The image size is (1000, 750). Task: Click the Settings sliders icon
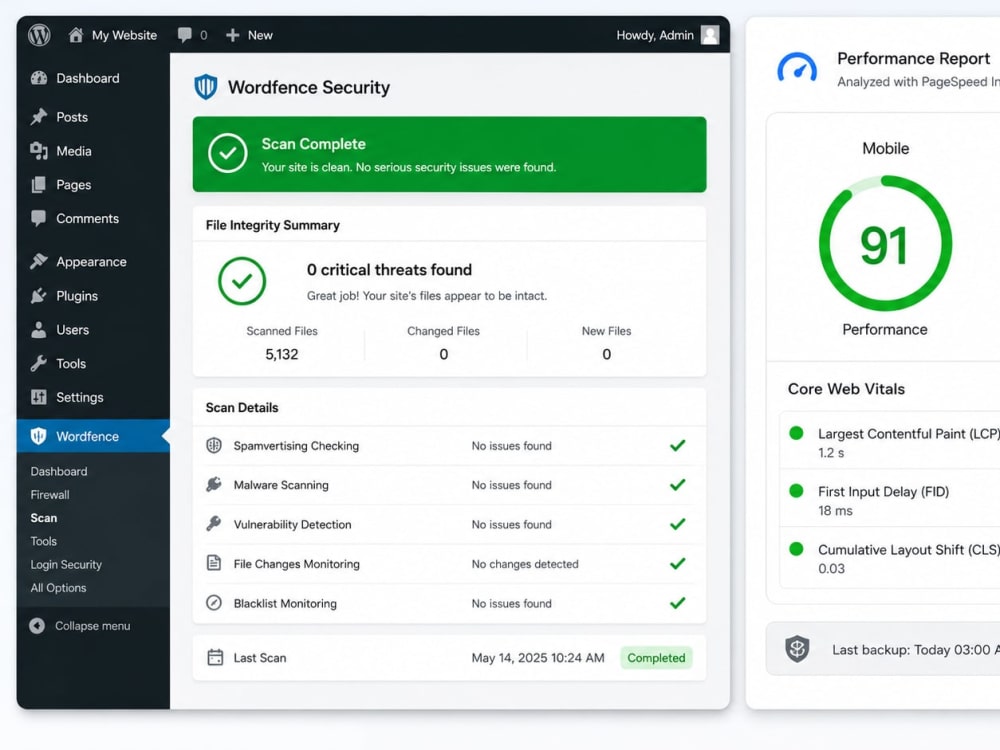click(x=39, y=397)
